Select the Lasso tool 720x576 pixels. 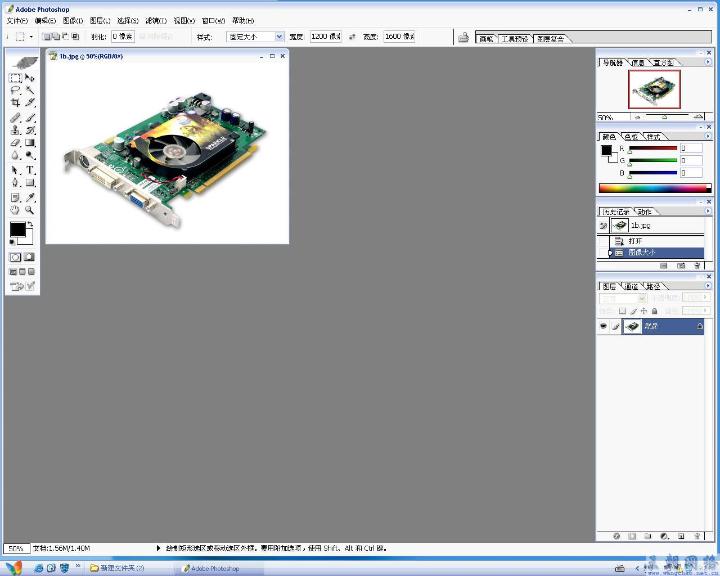15,90
